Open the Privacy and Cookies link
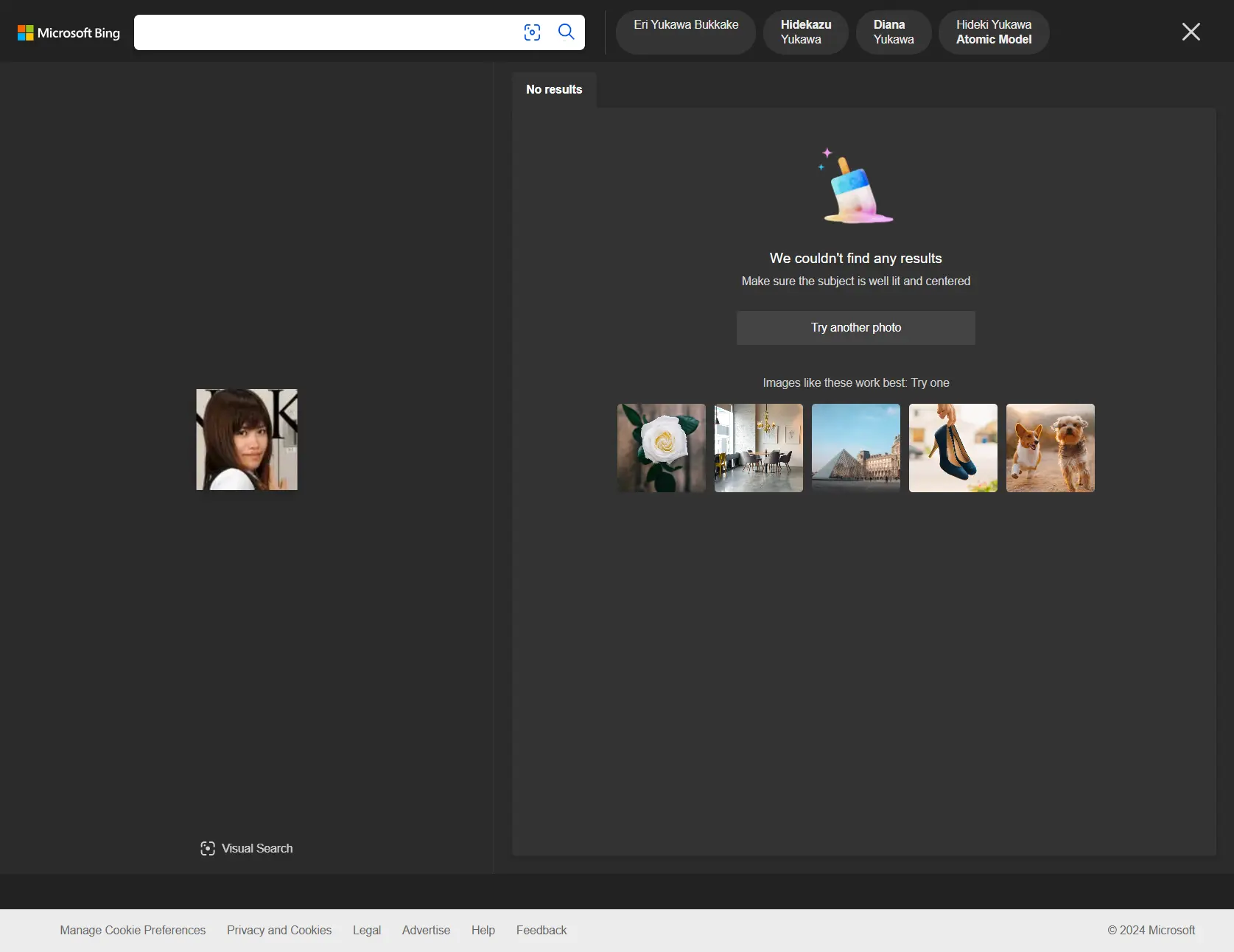The image size is (1234, 952). coord(279,930)
